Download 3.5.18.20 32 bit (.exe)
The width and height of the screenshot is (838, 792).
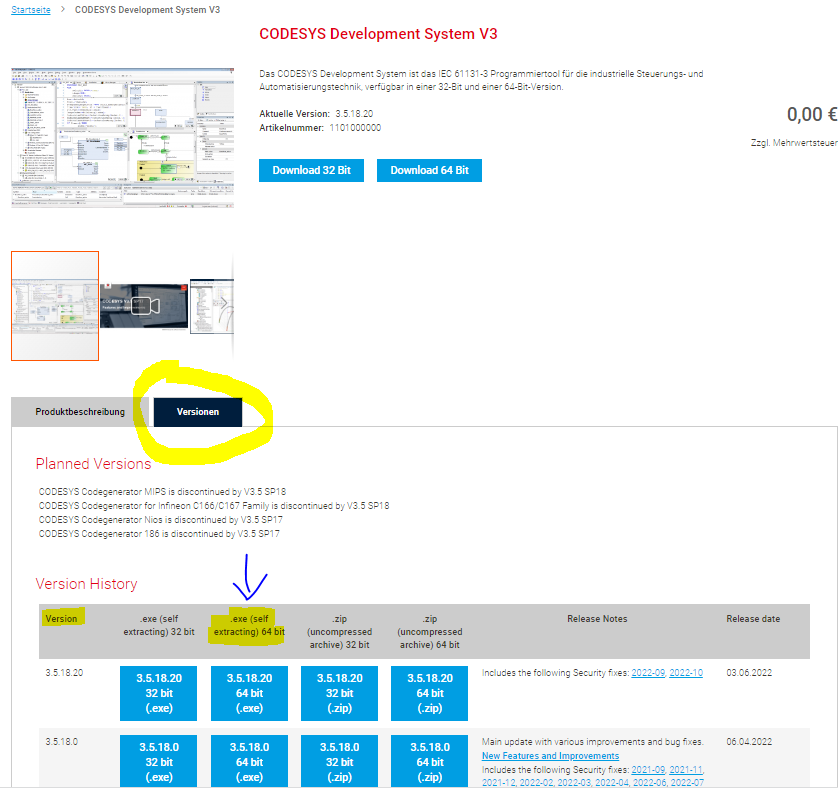click(x=158, y=693)
